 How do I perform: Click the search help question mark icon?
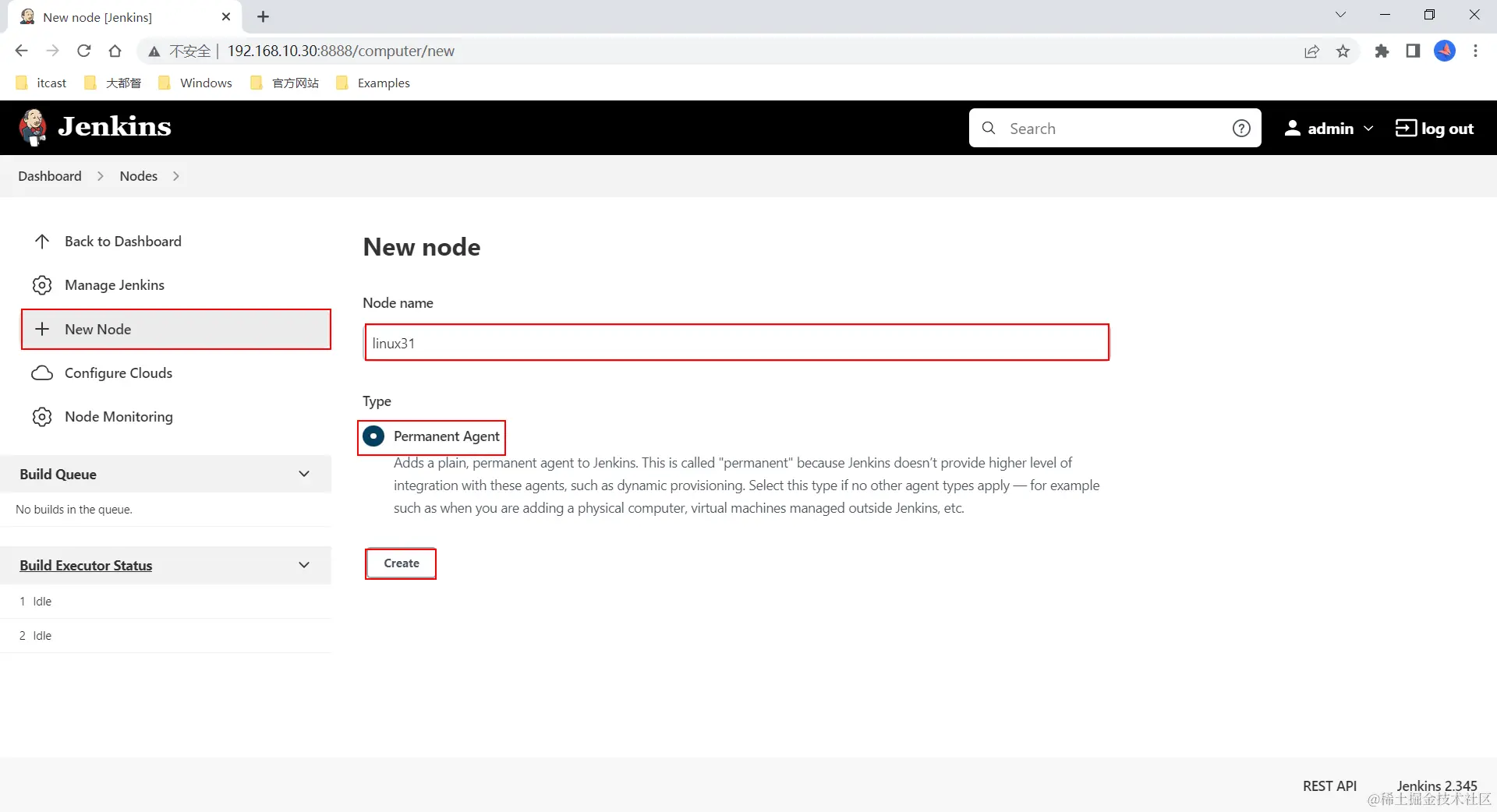[1241, 129]
